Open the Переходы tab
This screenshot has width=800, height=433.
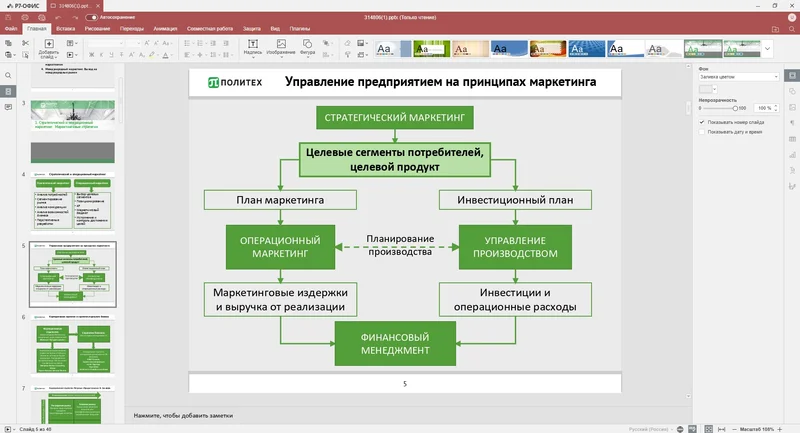[132, 29]
